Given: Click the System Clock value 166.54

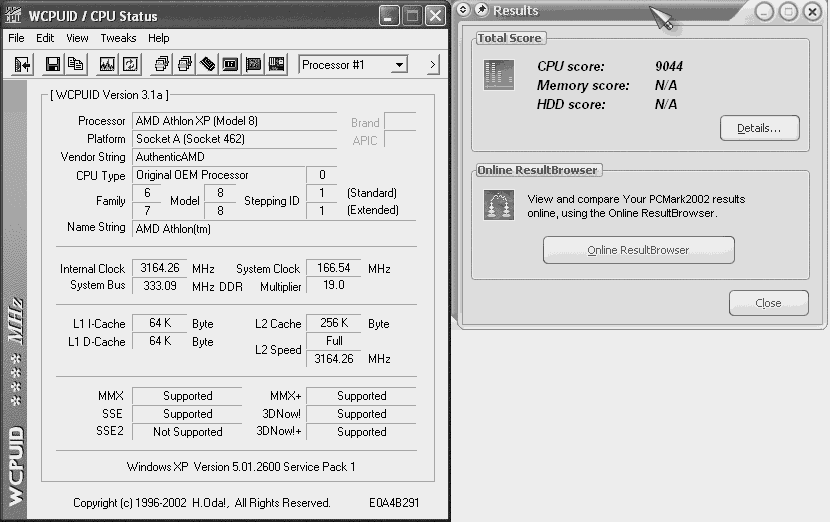Looking at the screenshot, I should 334,268.
